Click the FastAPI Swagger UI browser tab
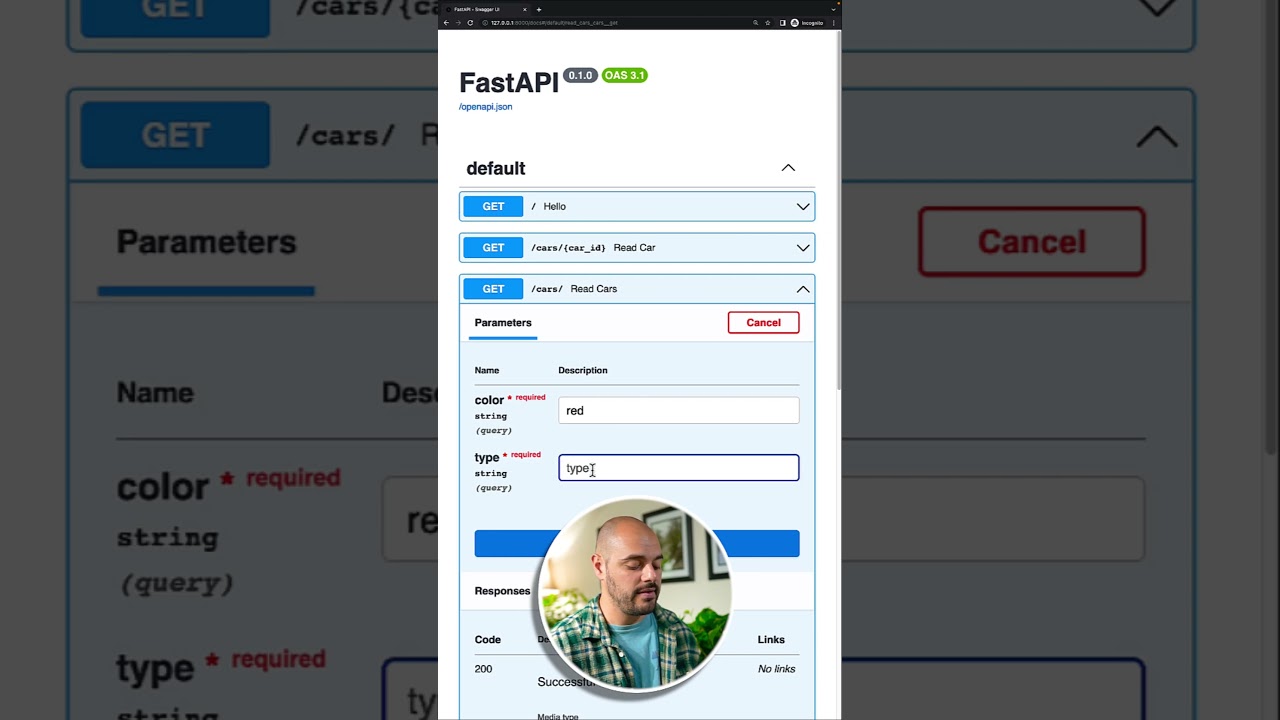This screenshot has height=720, width=1280. [486, 10]
